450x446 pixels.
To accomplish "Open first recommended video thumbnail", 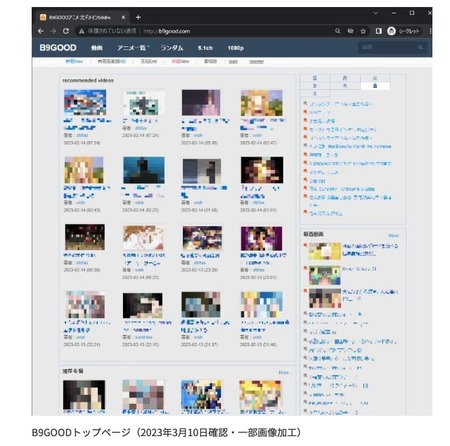I will (85, 102).
